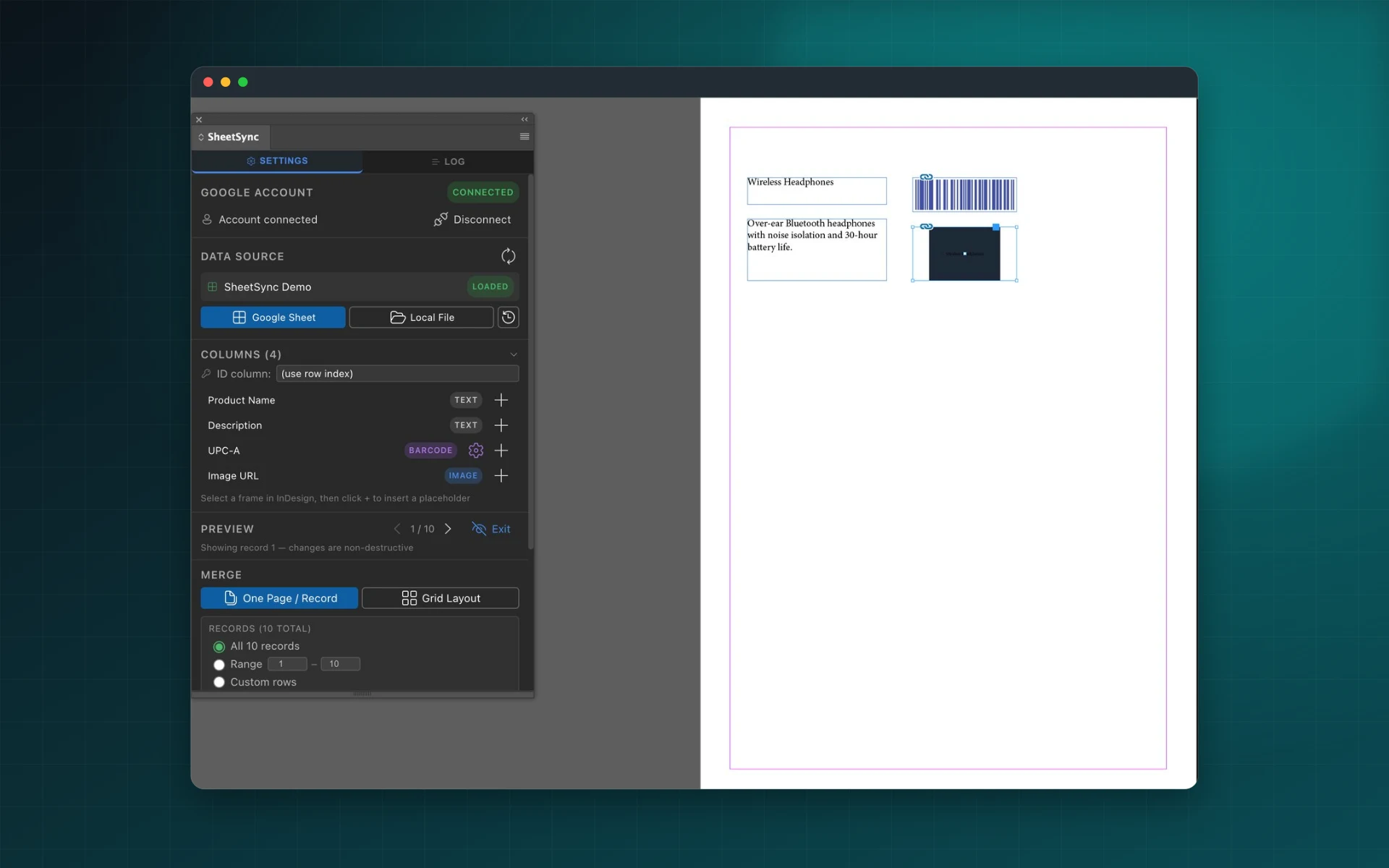Viewport: 1389px width, 868px height.
Task: Select the barcode image on the page
Action: 964,195
